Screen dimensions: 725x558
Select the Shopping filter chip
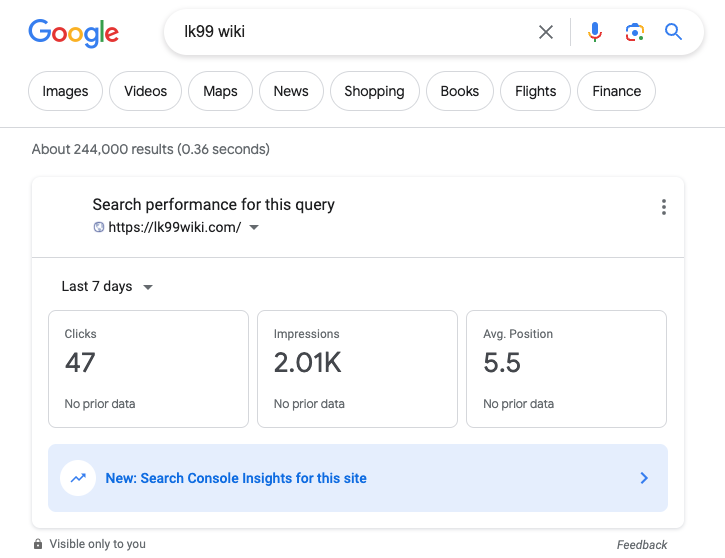(374, 91)
